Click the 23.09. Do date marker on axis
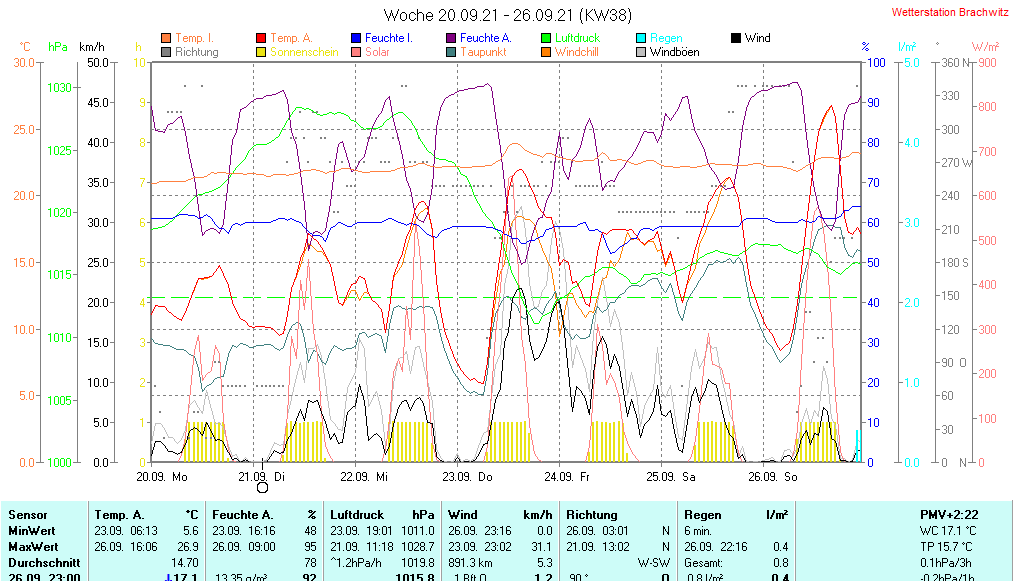Viewport: 1021px width, 581px height. [470, 477]
